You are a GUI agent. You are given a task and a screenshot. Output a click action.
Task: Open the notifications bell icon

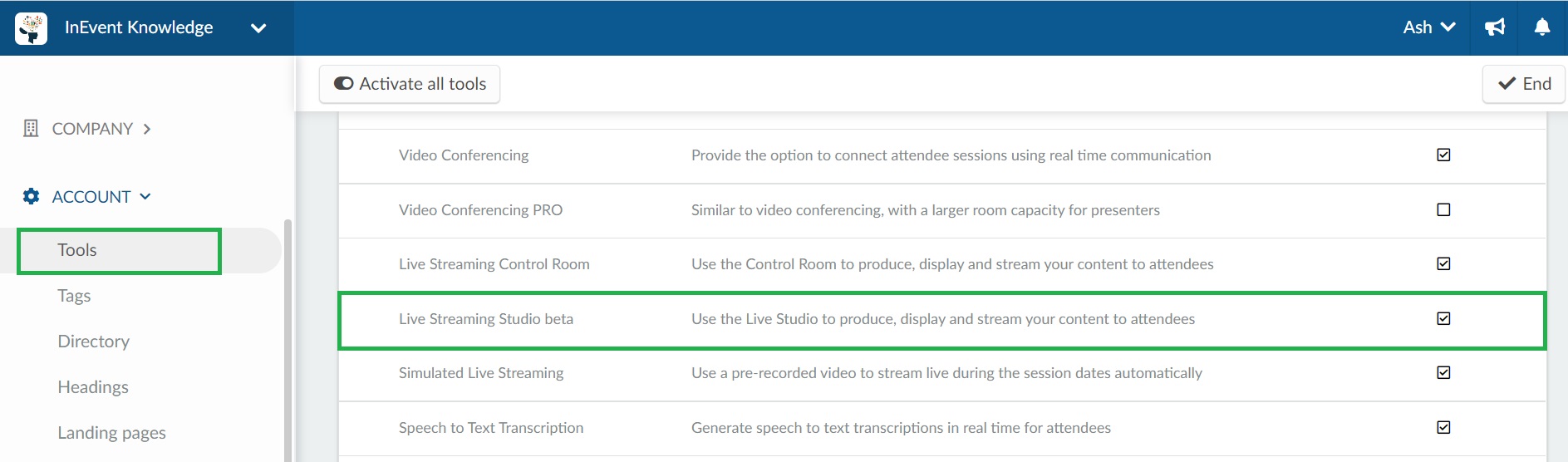(1542, 27)
